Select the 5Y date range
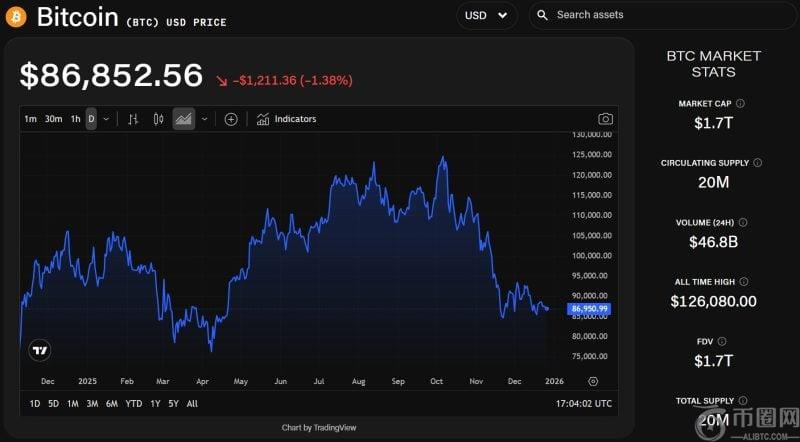 tap(174, 404)
